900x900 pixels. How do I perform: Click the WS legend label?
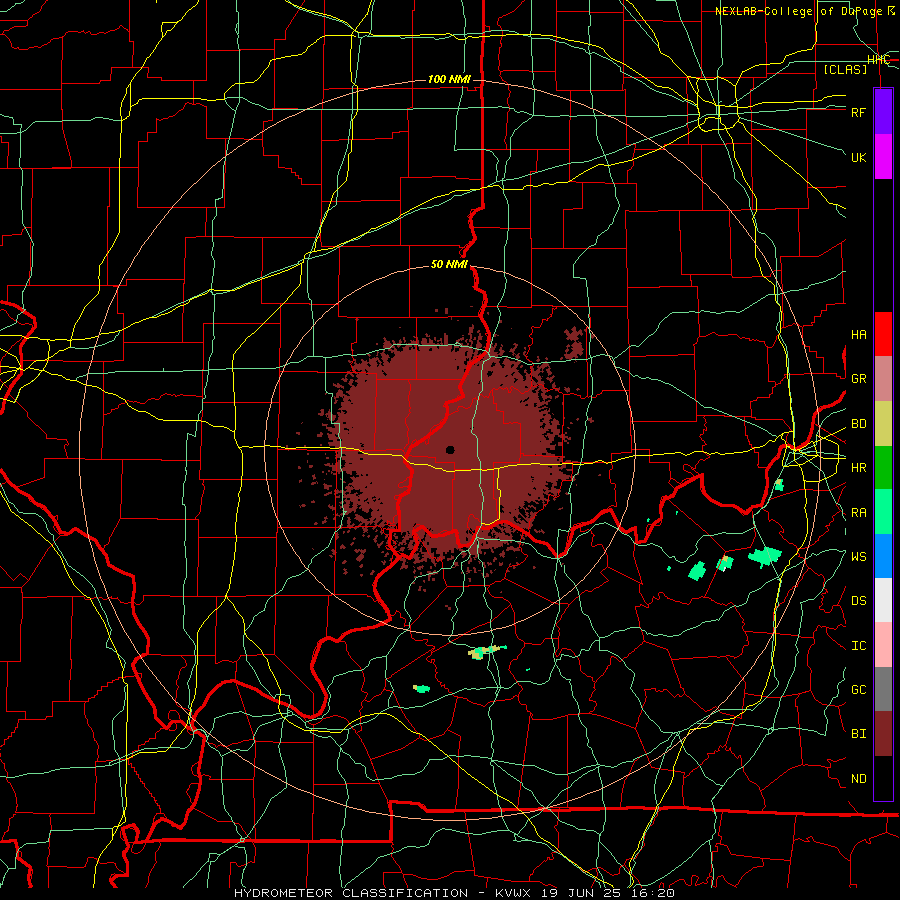(x=859, y=557)
